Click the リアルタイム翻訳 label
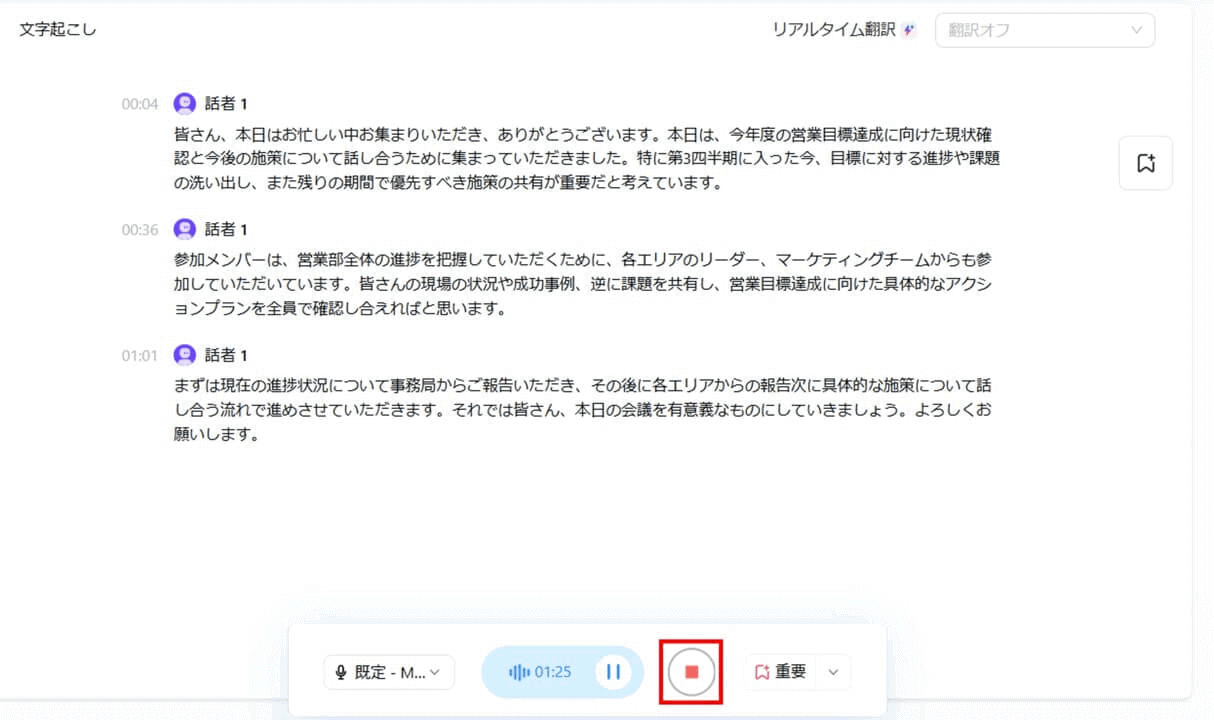Viewport: 1214px width, 720px height. pyautogui.click(x=834, y=30)
